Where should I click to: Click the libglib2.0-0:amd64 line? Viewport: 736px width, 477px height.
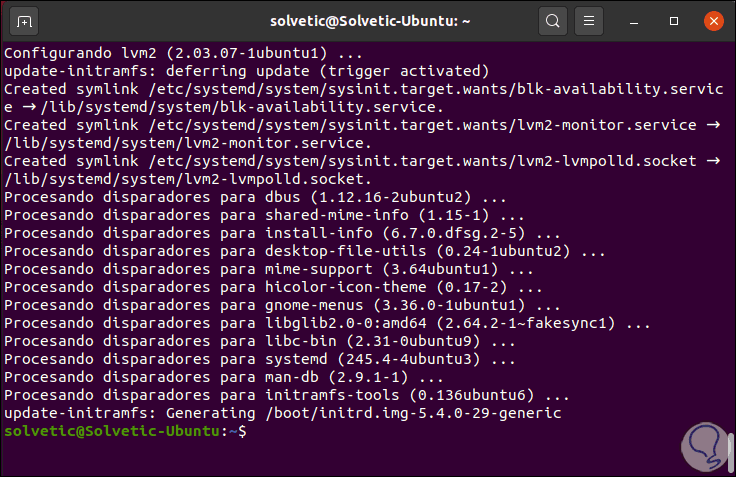[327, 323]
